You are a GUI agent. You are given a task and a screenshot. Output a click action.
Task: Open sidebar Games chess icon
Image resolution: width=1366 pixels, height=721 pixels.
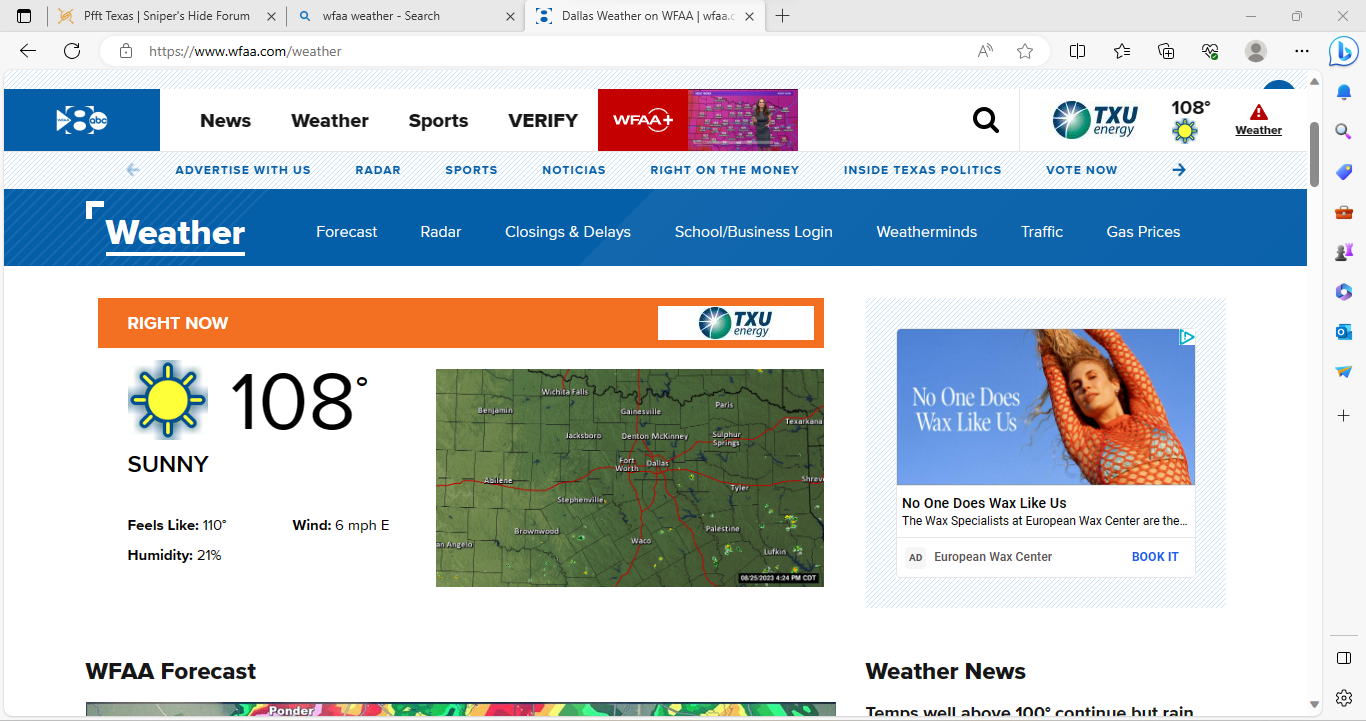1344,252
